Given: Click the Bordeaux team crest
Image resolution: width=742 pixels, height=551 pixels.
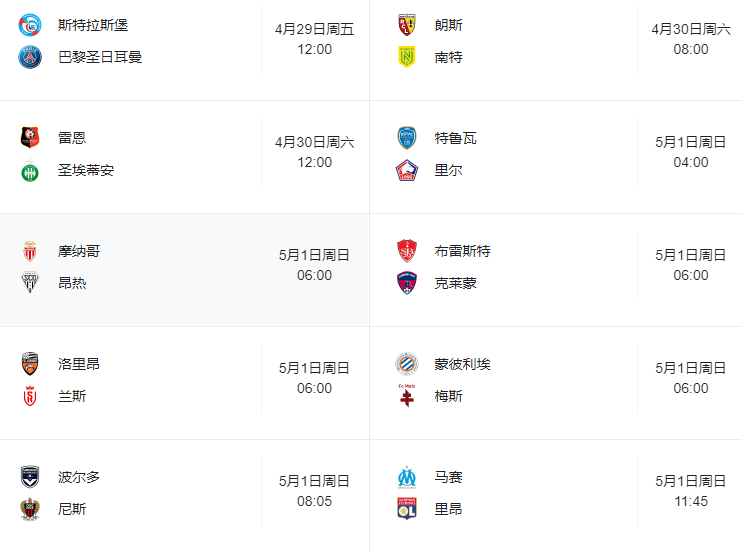Looking at the screenshot, I should (30, 477).
